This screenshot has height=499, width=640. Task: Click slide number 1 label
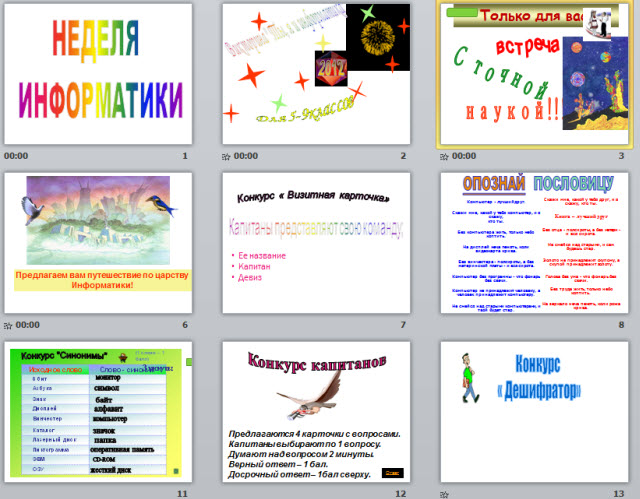point(185,156)
